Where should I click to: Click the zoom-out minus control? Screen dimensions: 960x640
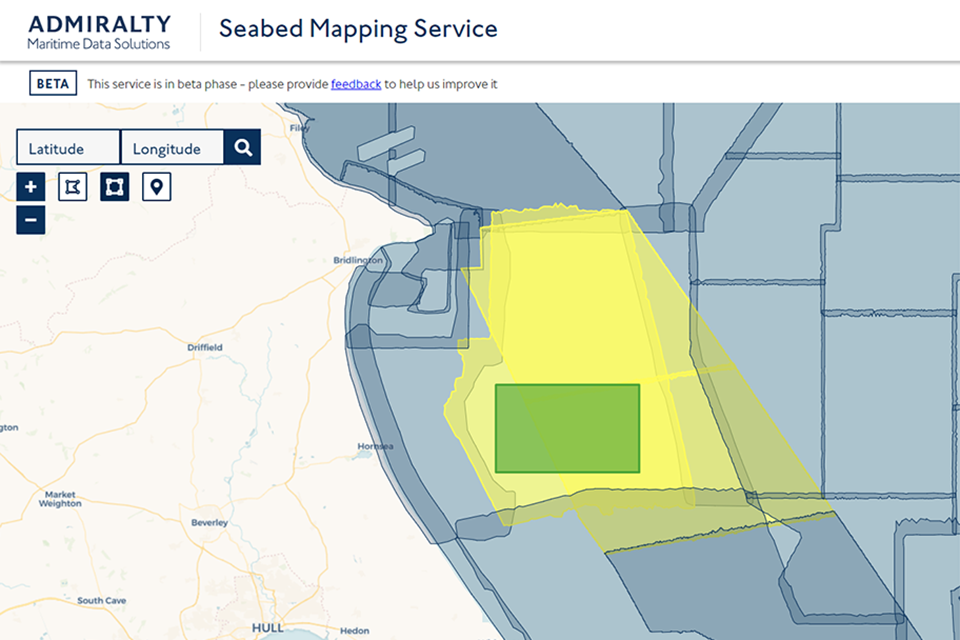pyautogui.click(x=30, y=219)
